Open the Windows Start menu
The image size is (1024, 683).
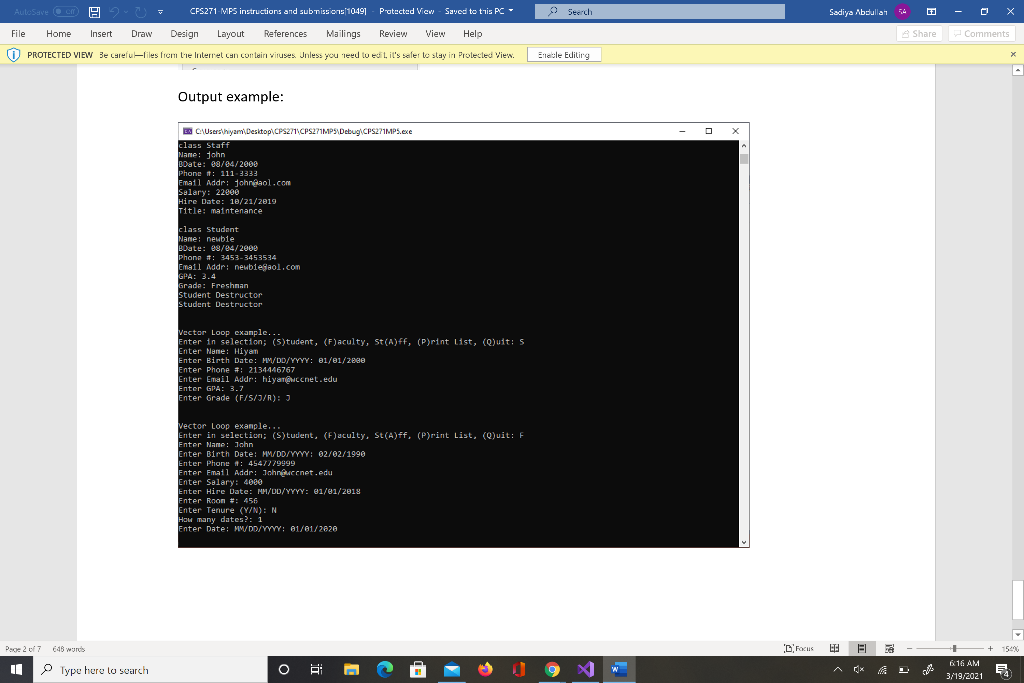[16, 670]
